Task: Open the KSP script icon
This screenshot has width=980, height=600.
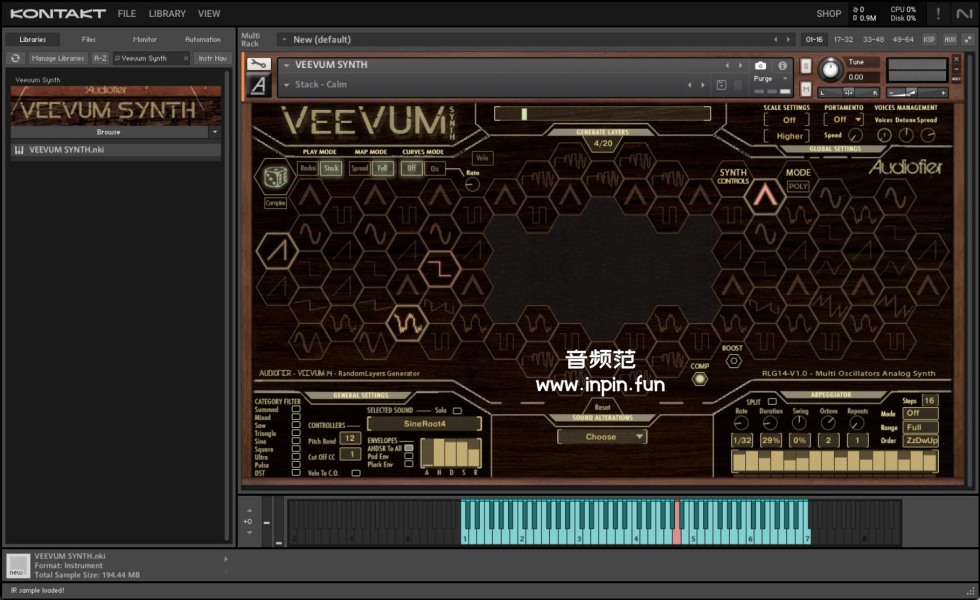Action: pyautogui.click(x=929, y=39)
